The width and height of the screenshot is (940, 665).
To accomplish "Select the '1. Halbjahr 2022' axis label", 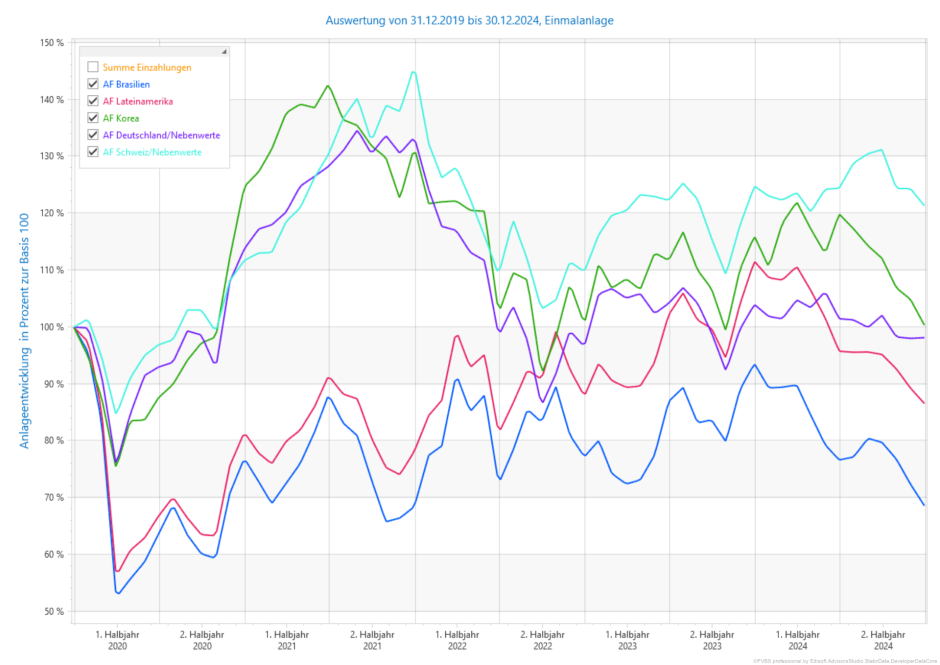I will [456, 640].
